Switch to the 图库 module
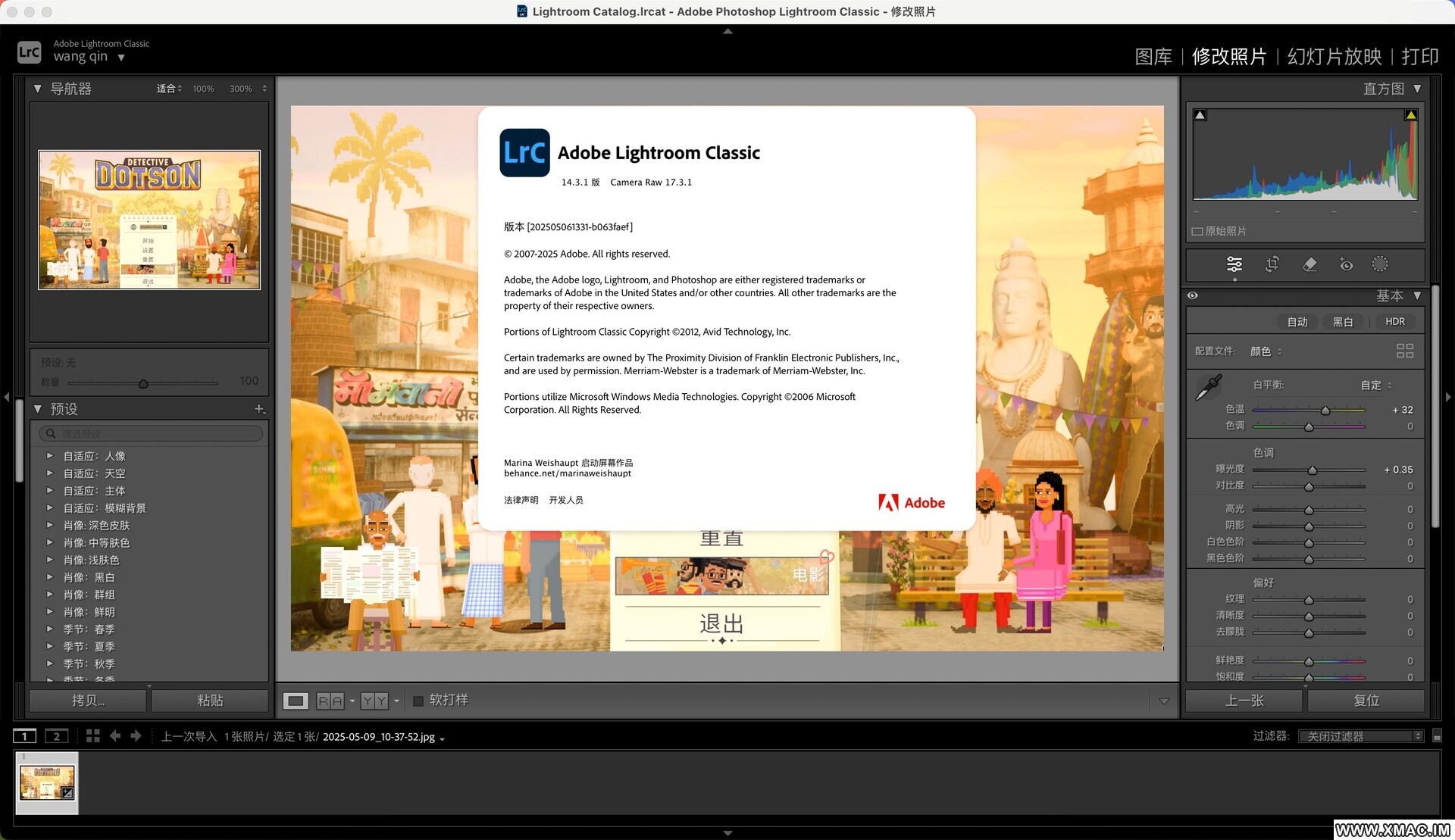 coord(1153,57)
